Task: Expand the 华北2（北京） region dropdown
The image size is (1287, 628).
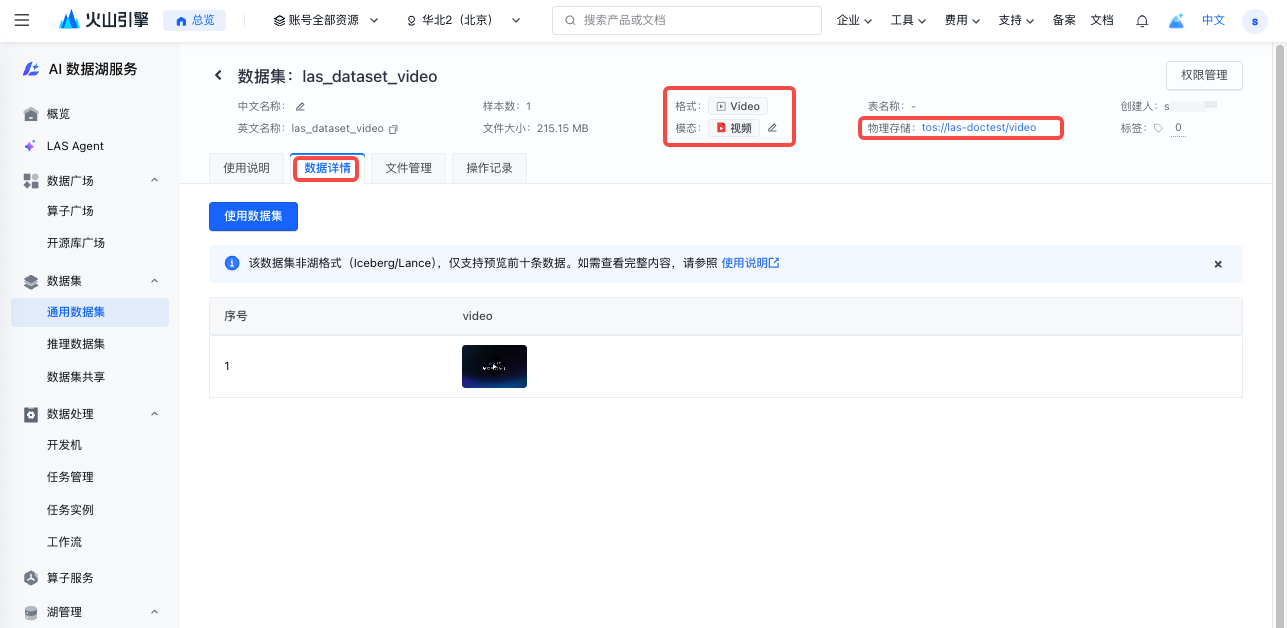Action: [x=464, y=20]
